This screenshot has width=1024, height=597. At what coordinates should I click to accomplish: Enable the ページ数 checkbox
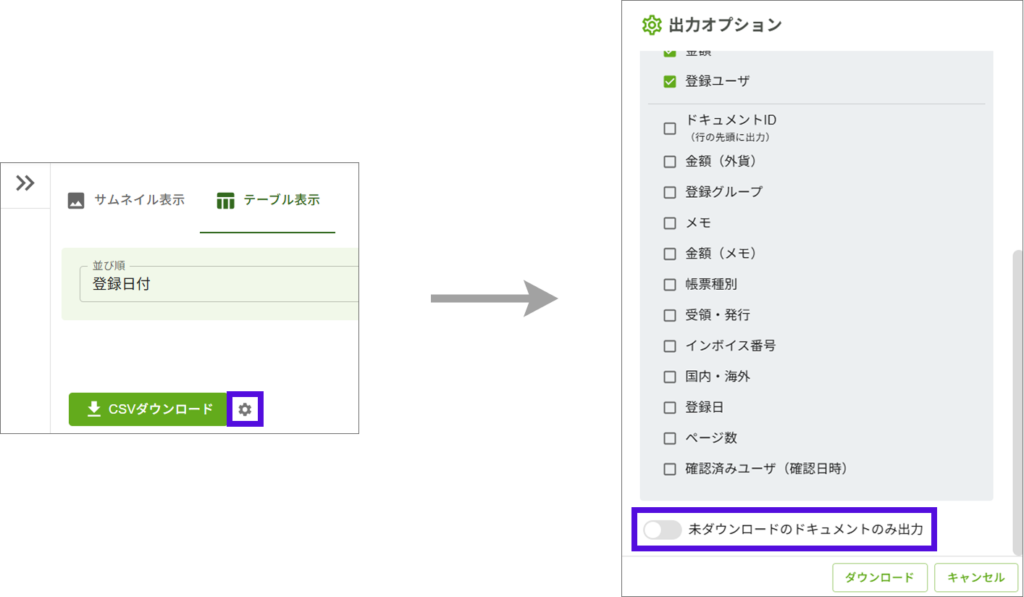[670, 438]
